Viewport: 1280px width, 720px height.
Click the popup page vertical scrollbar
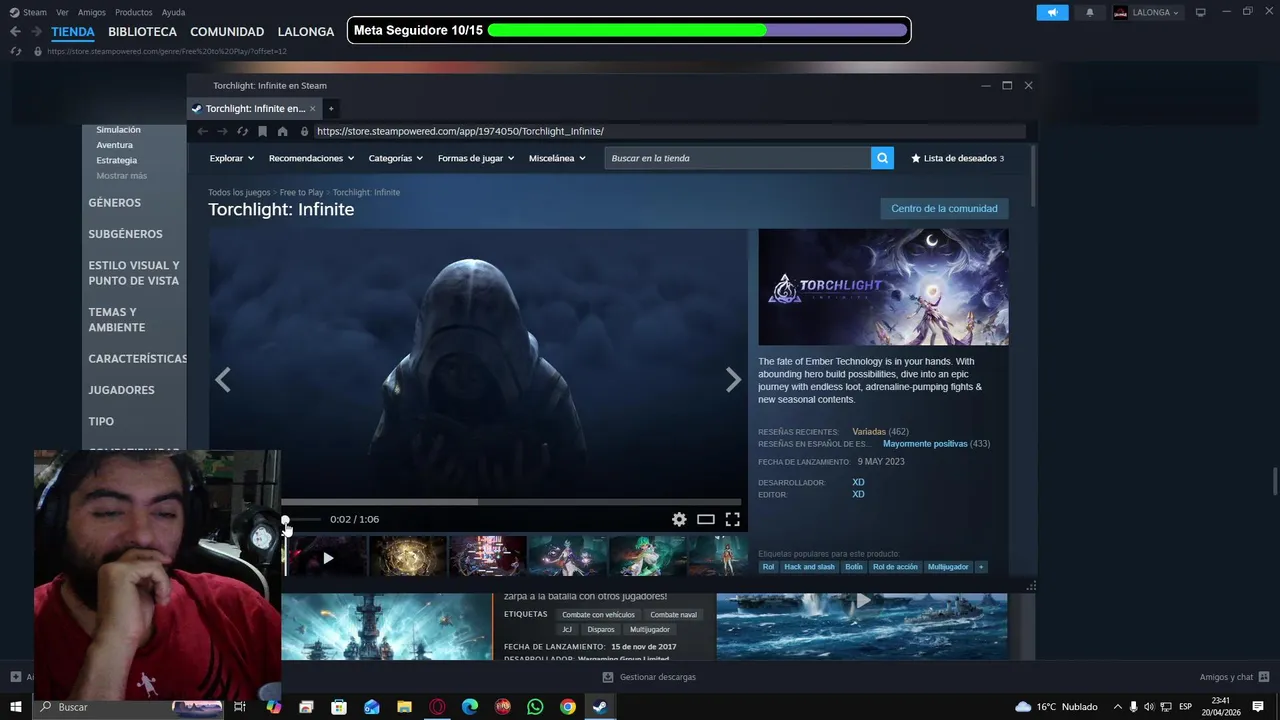click(x=1033, y=177)
